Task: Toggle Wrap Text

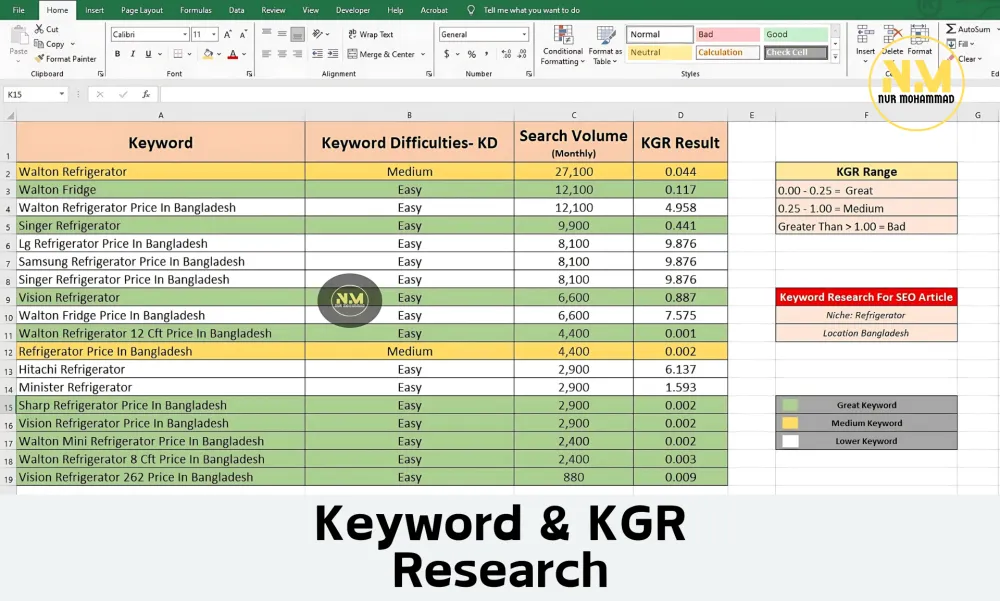Action: pyautogui.click(x=371, y=34)
